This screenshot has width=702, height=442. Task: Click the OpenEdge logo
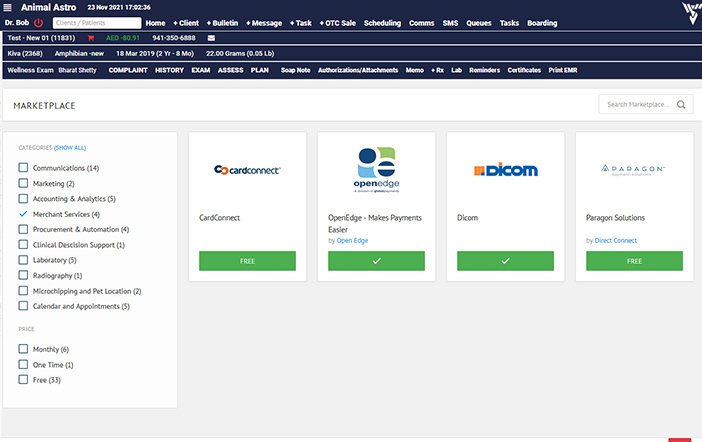pos(377,170)
